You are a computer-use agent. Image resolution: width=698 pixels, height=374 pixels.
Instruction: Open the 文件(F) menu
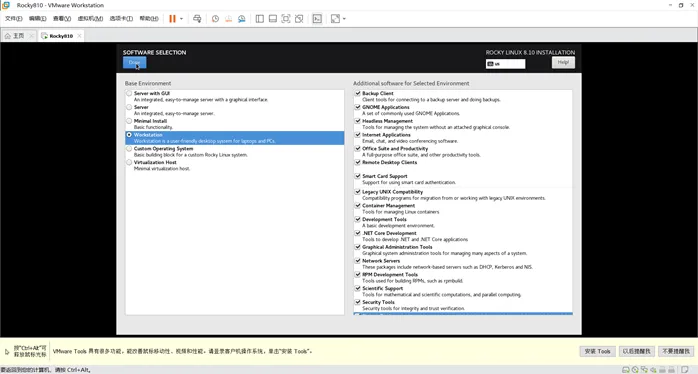13,19
